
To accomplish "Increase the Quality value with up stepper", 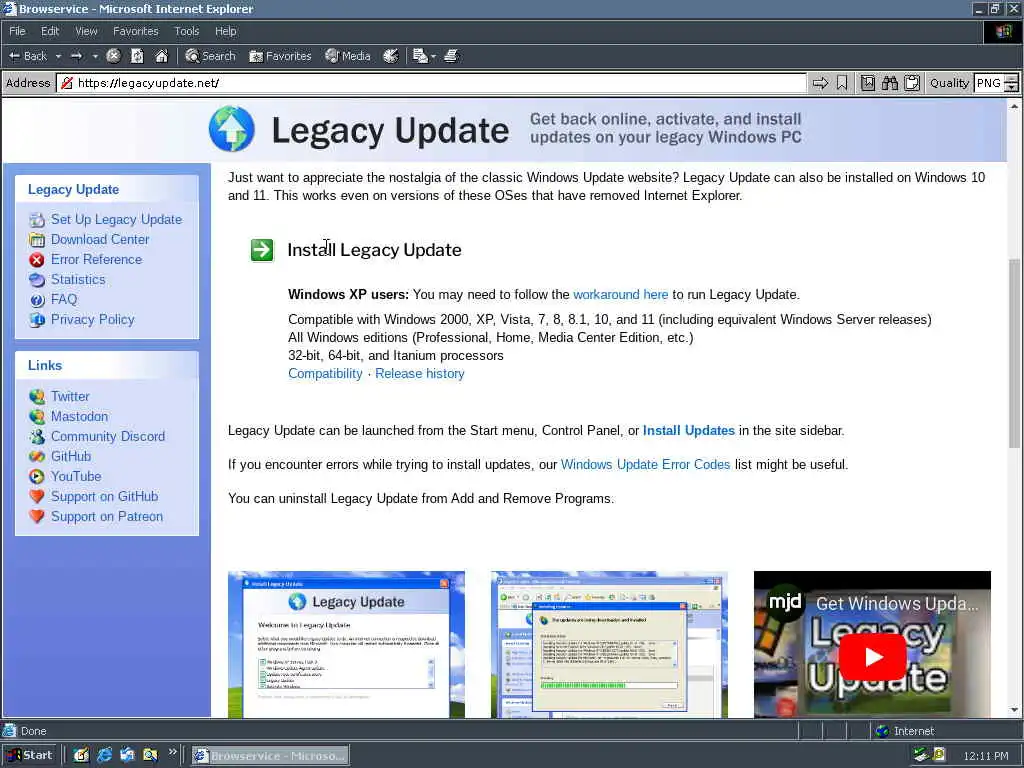I will pos(1011,78).
